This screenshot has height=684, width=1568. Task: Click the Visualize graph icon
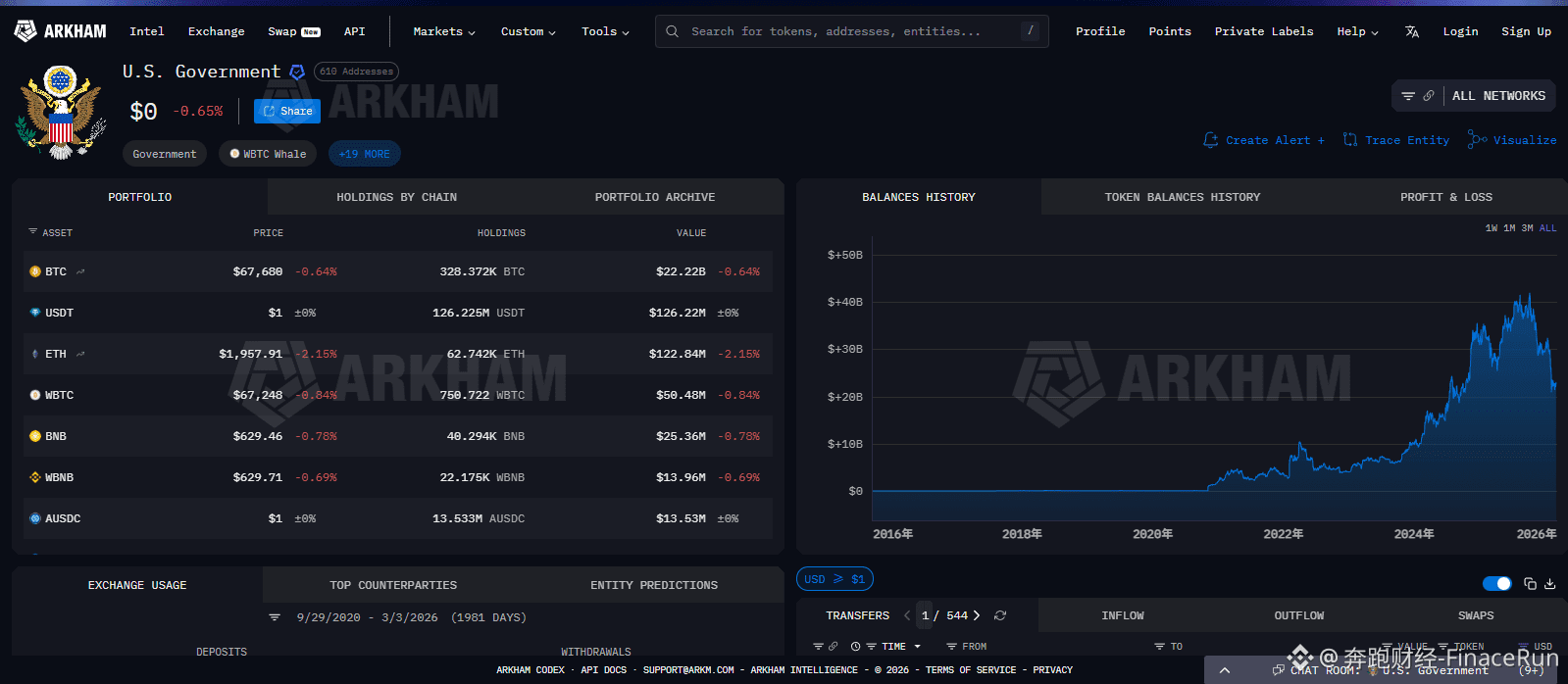1477,140
